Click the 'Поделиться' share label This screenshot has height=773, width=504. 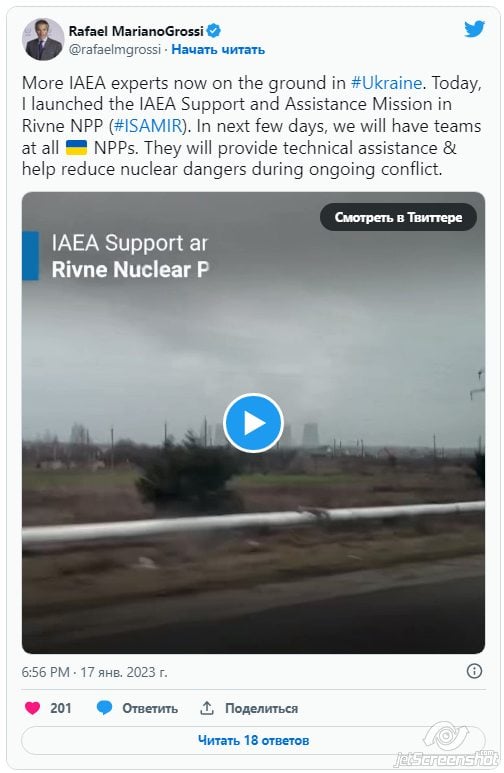[x=261, y=708]
